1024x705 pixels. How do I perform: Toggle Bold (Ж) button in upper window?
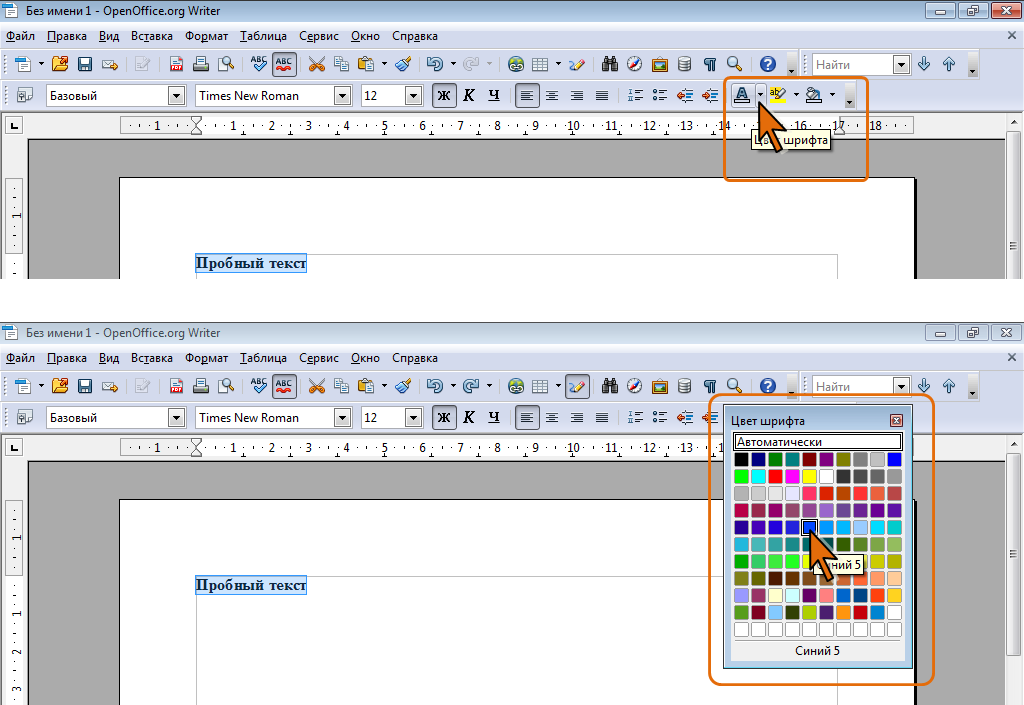coord(444,96)
